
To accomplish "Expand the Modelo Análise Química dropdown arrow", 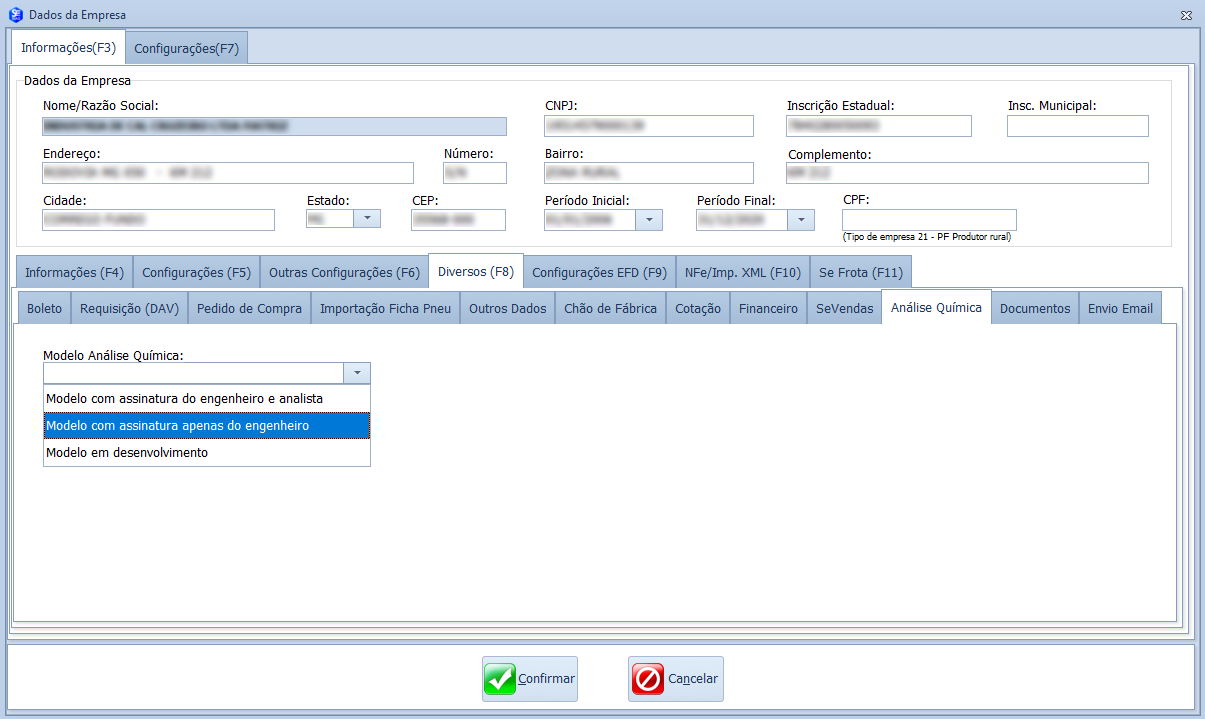I will pyautogui.click(x=357, y=373).
